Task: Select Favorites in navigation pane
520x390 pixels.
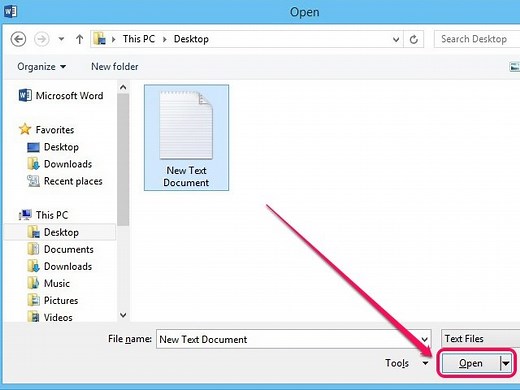Action: (x=47, y=130)
